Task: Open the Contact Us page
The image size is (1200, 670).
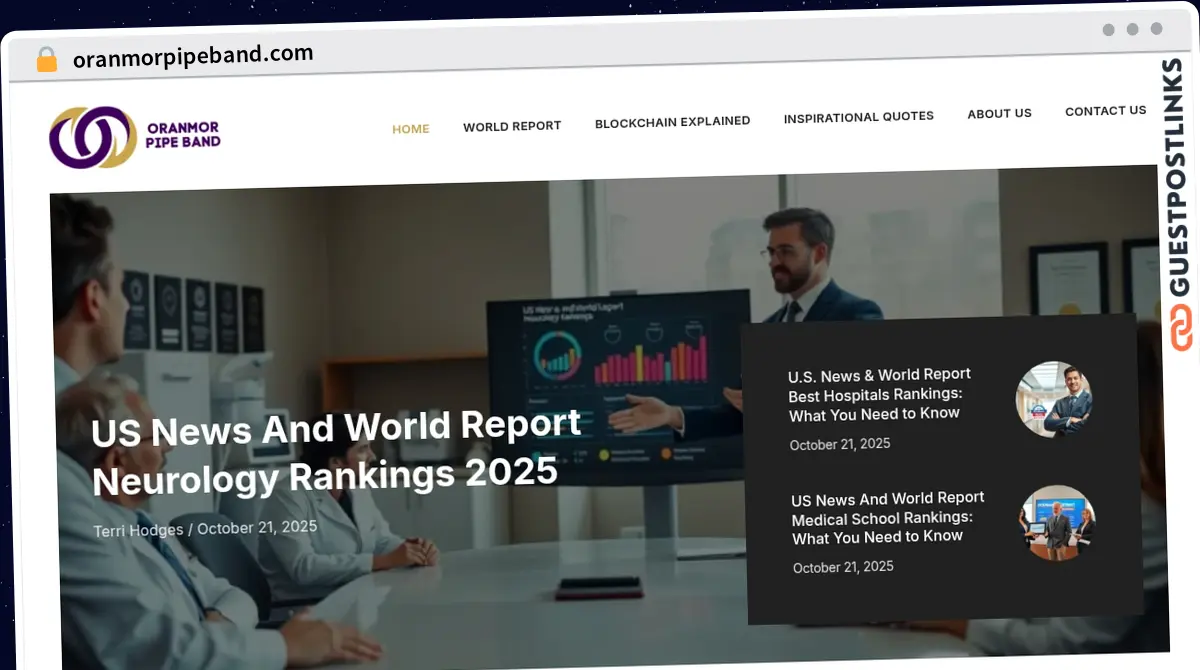Action: point(1106,111)
